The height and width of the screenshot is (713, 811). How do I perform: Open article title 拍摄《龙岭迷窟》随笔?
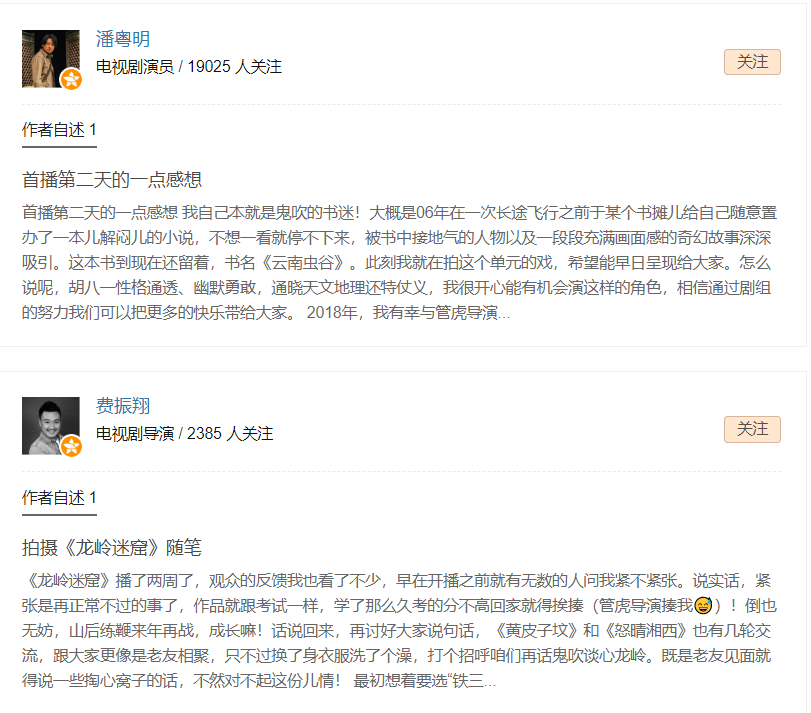coord(112,548)
